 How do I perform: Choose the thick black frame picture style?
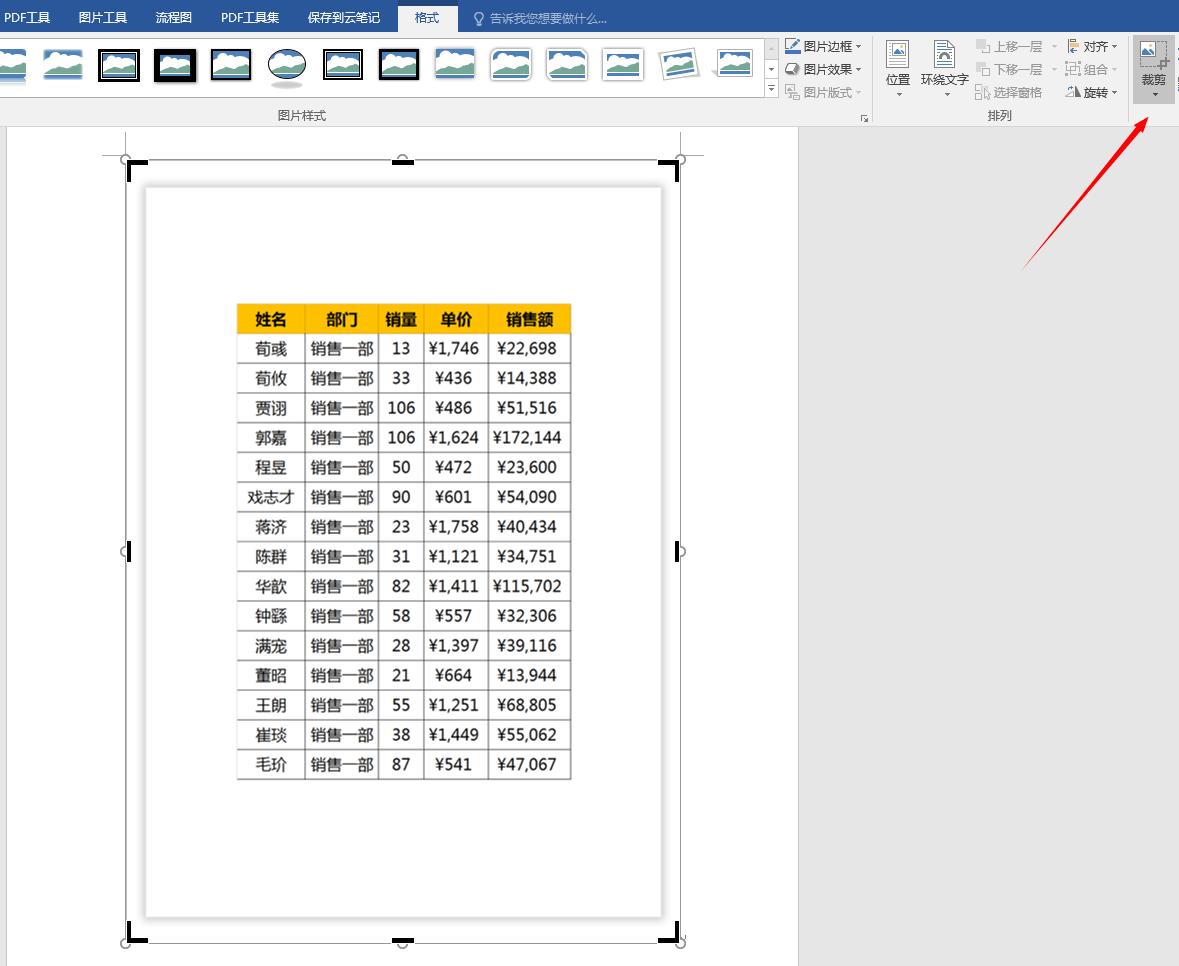pyautogui.click(x=174, y=65)
